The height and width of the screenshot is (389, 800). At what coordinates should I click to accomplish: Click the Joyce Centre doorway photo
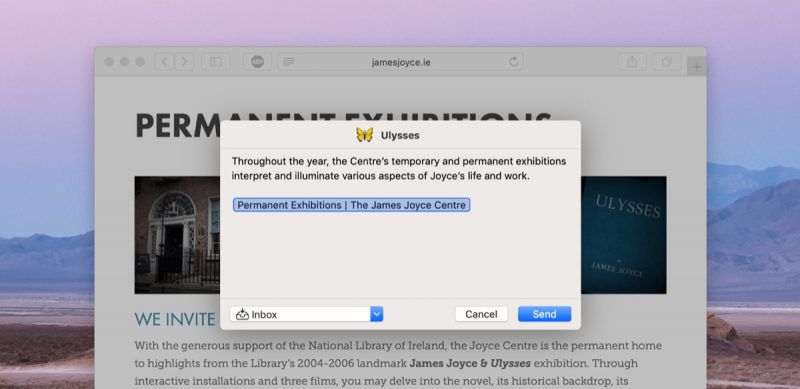(x=177, y=235)
